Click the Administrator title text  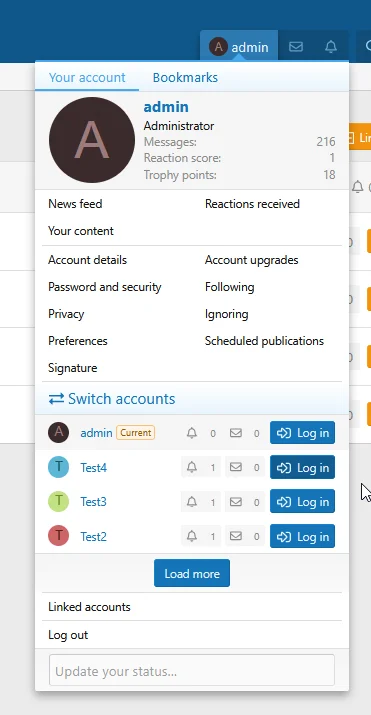click(179, 126)
